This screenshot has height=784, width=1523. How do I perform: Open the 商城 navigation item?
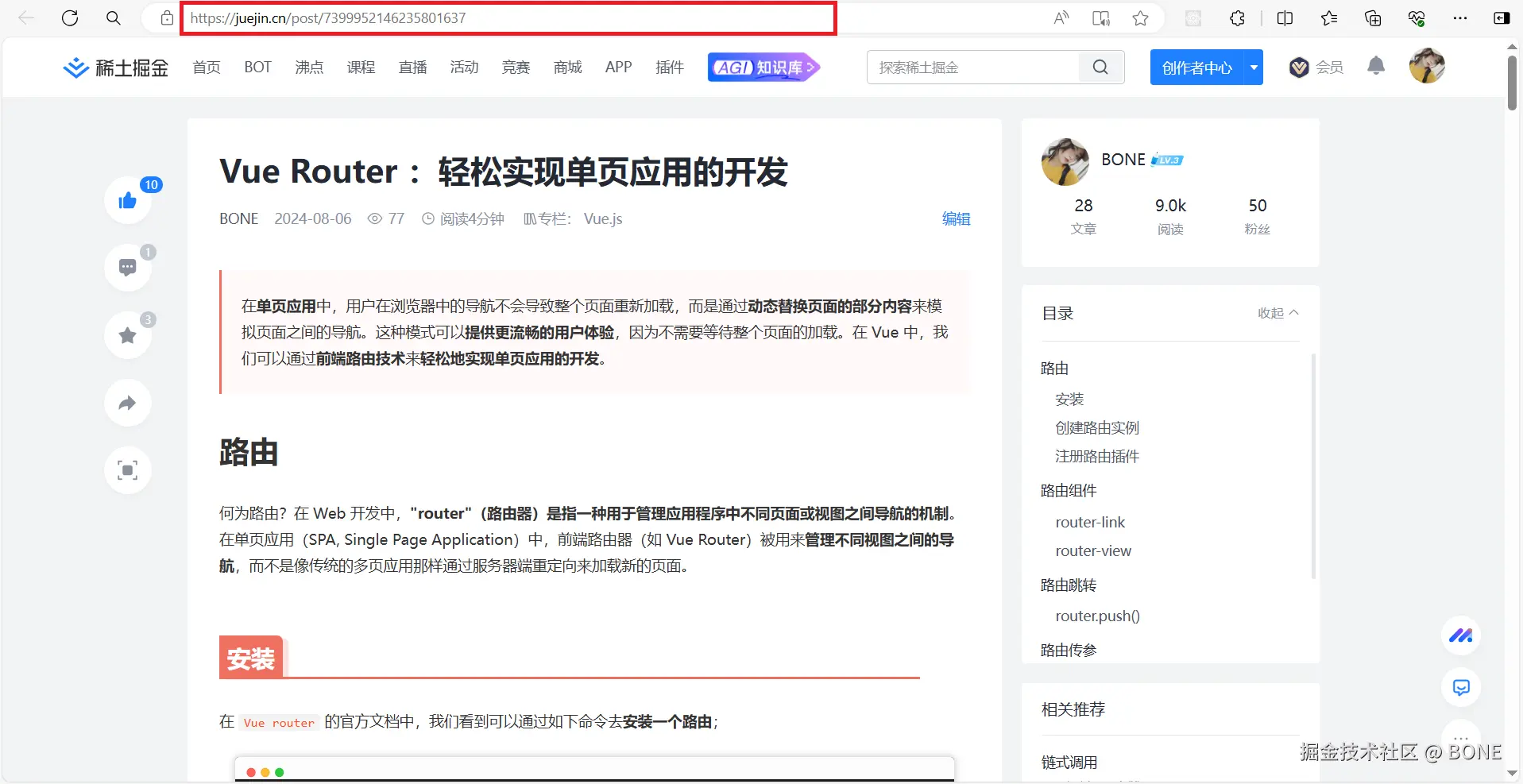[x=566, y=67]
